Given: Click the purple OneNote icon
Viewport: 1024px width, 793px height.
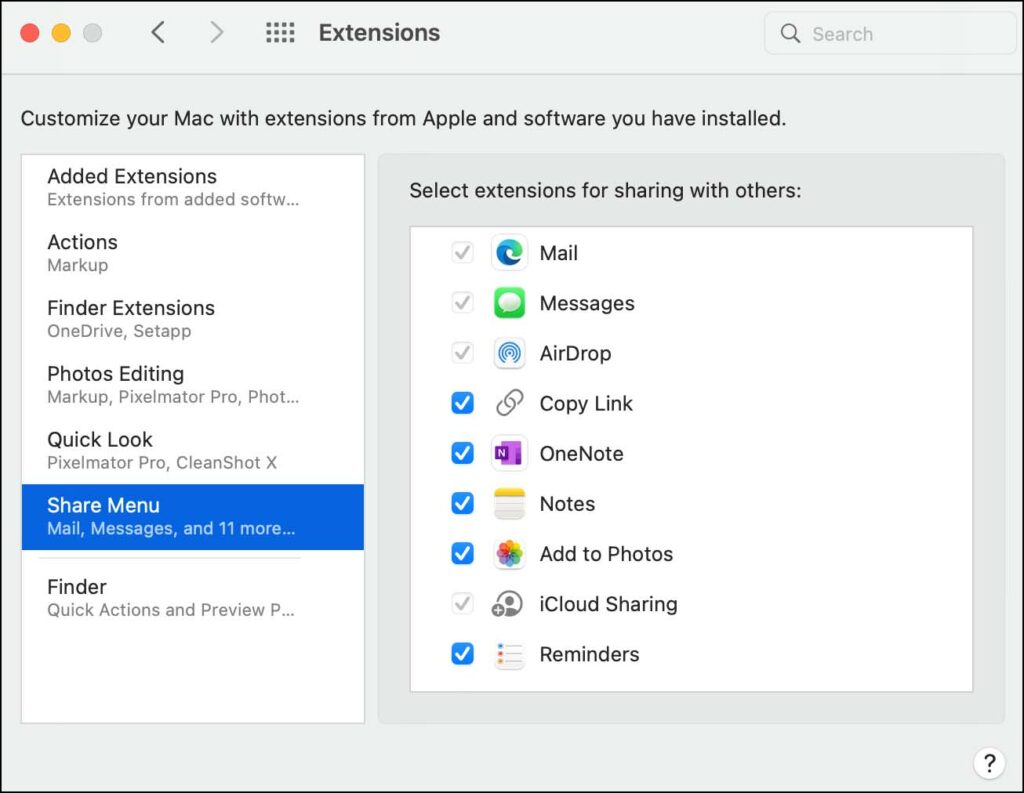Looking at the screenshot, I should [509, 453].
